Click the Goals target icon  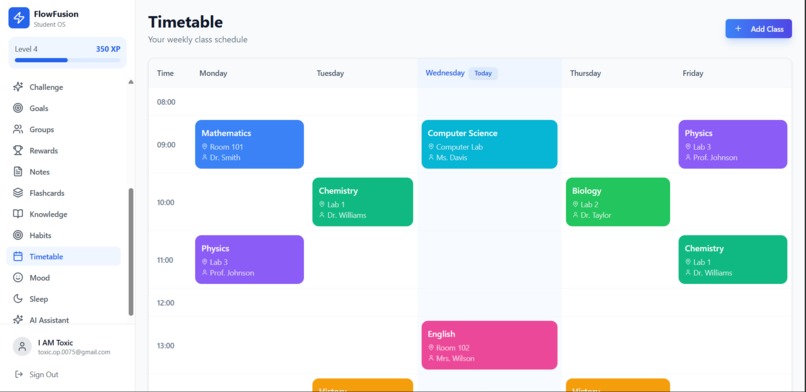click(18, 108)
